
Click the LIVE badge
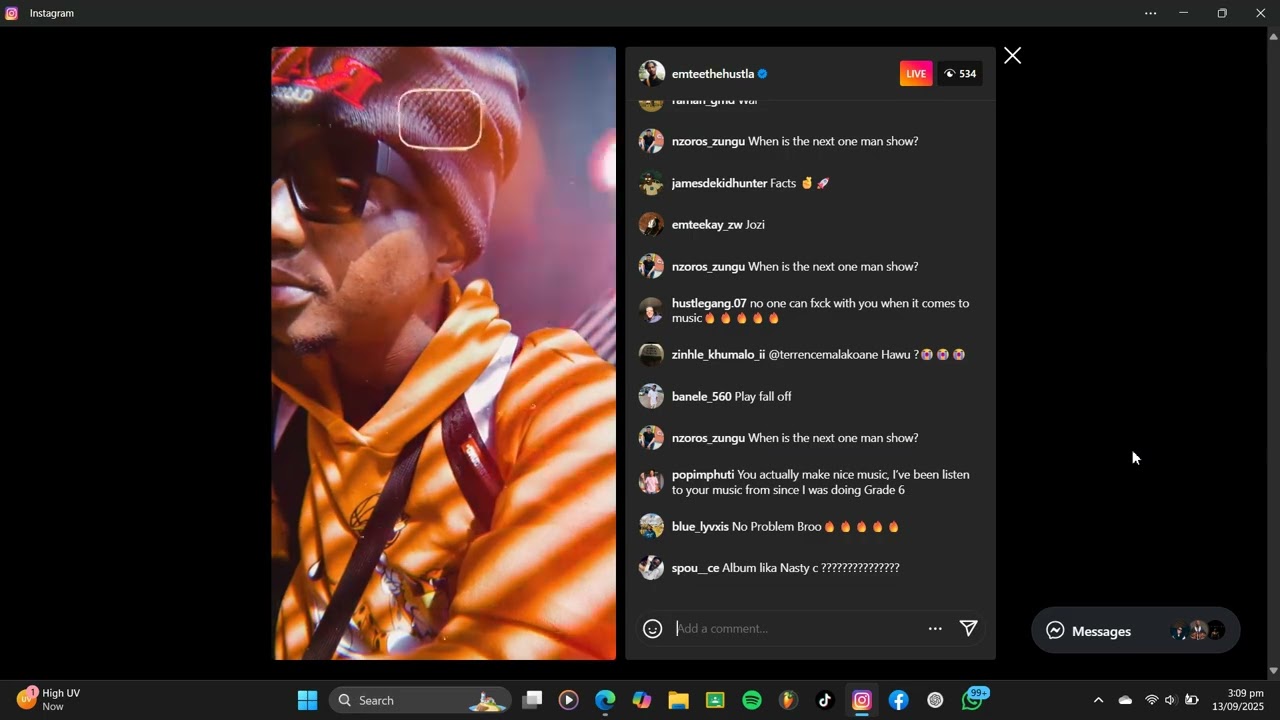click(x=916, y=74)
